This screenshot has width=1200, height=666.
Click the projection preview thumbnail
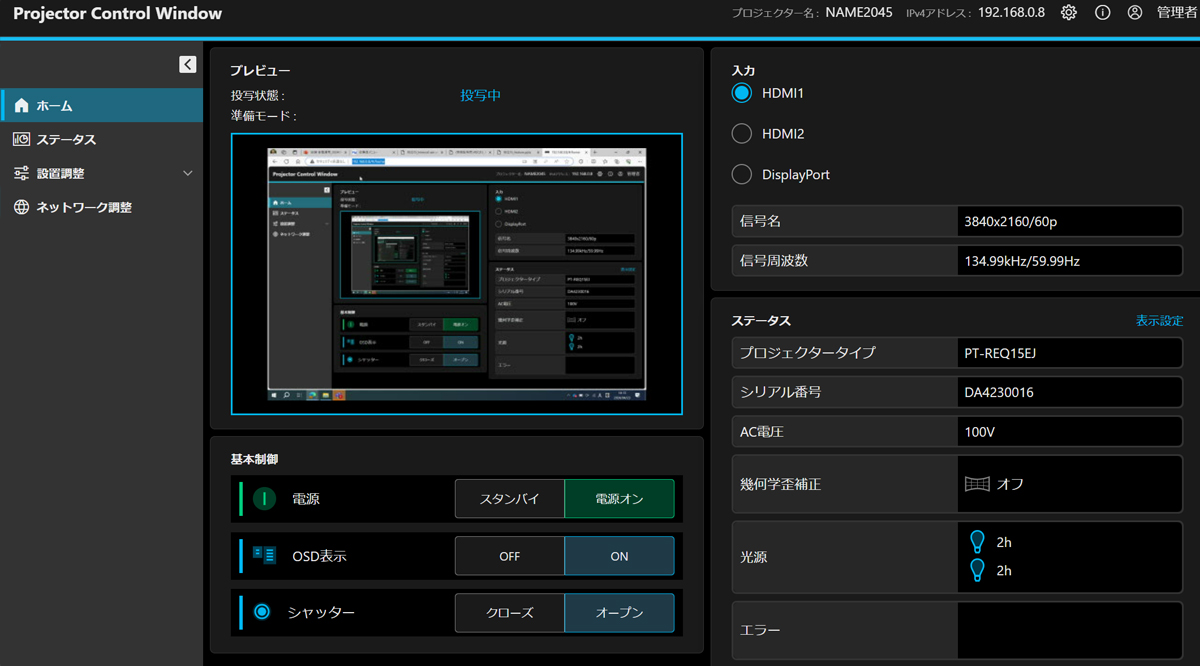click(456, 274)
